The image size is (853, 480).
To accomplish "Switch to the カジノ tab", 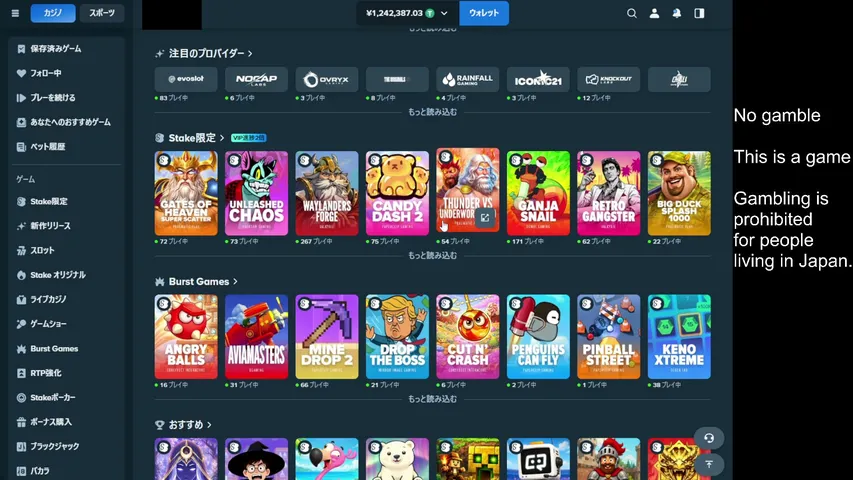I will (x=53, y=13).
